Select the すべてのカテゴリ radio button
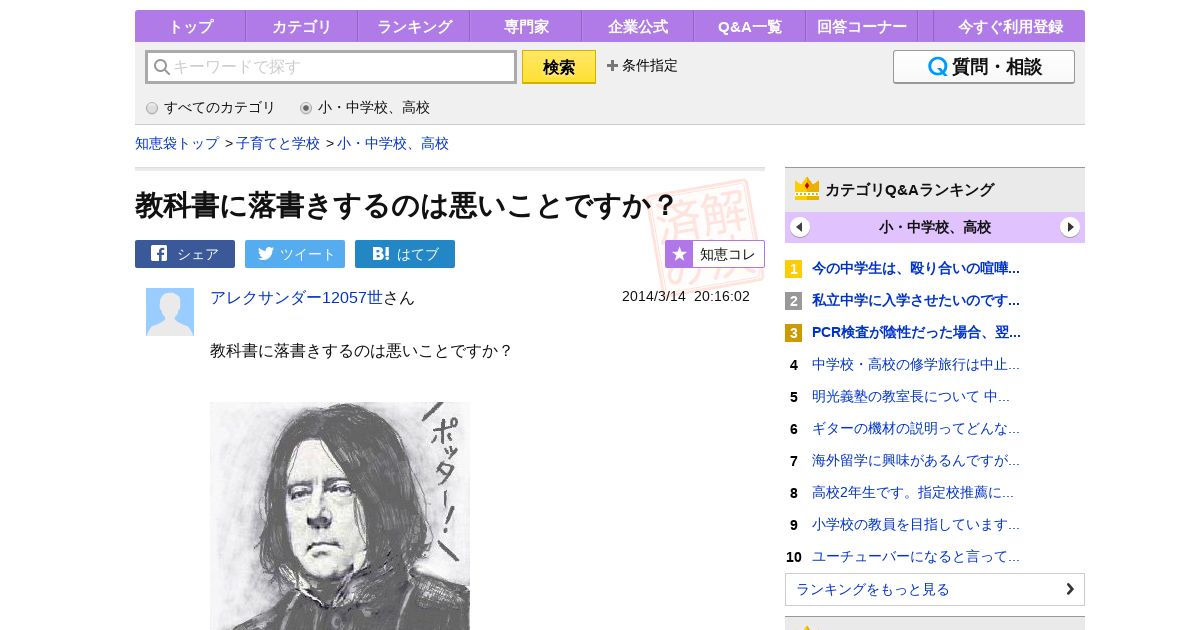The width and height of the screenshot is (1200, 630). (x=152, y=108)
